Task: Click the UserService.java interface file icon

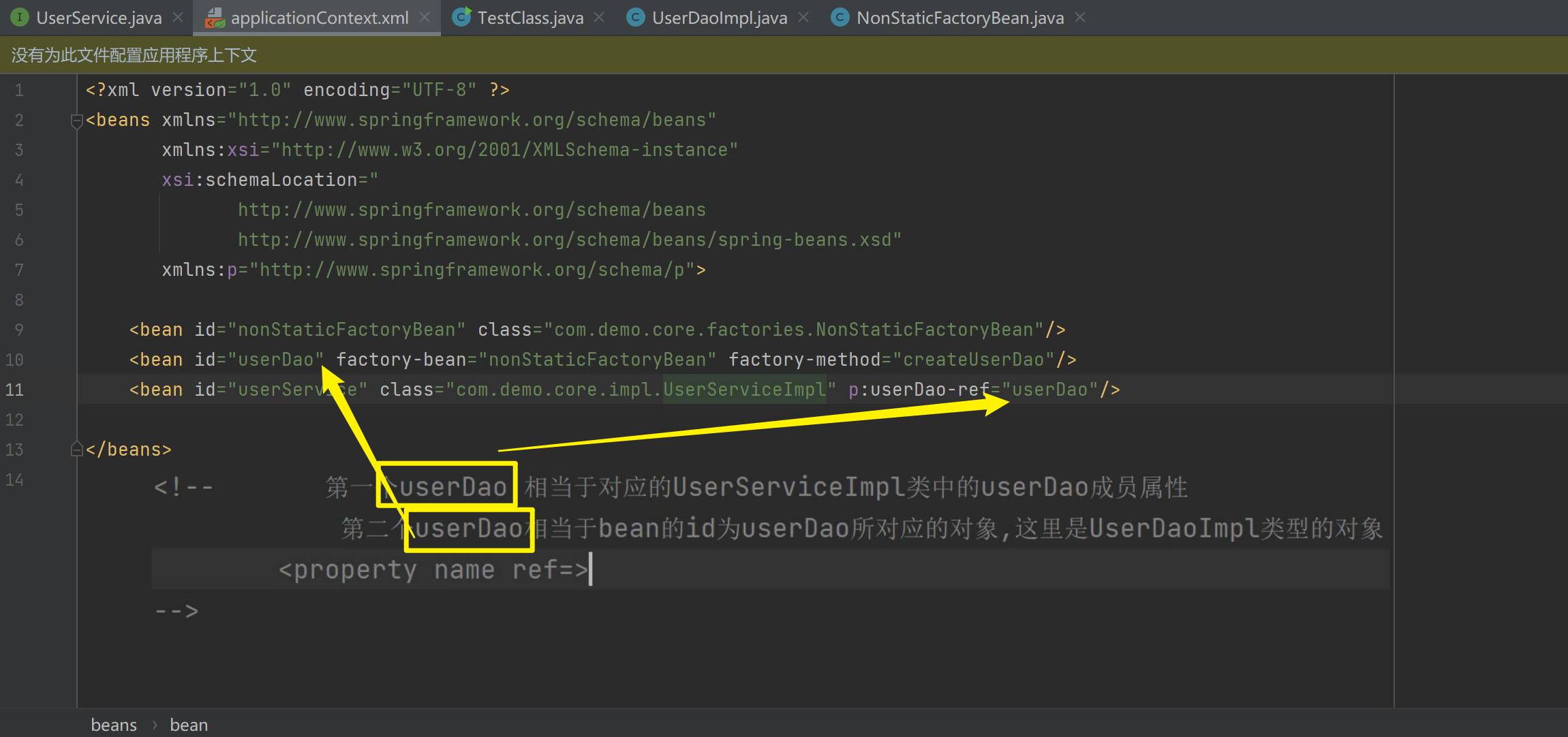Action: [x=20, y=17]
